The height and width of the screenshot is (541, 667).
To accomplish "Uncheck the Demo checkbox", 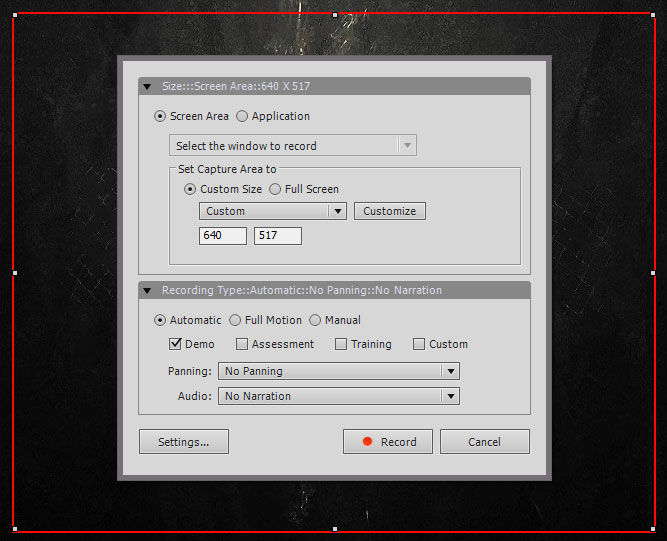I will click(x=175, y=344).
